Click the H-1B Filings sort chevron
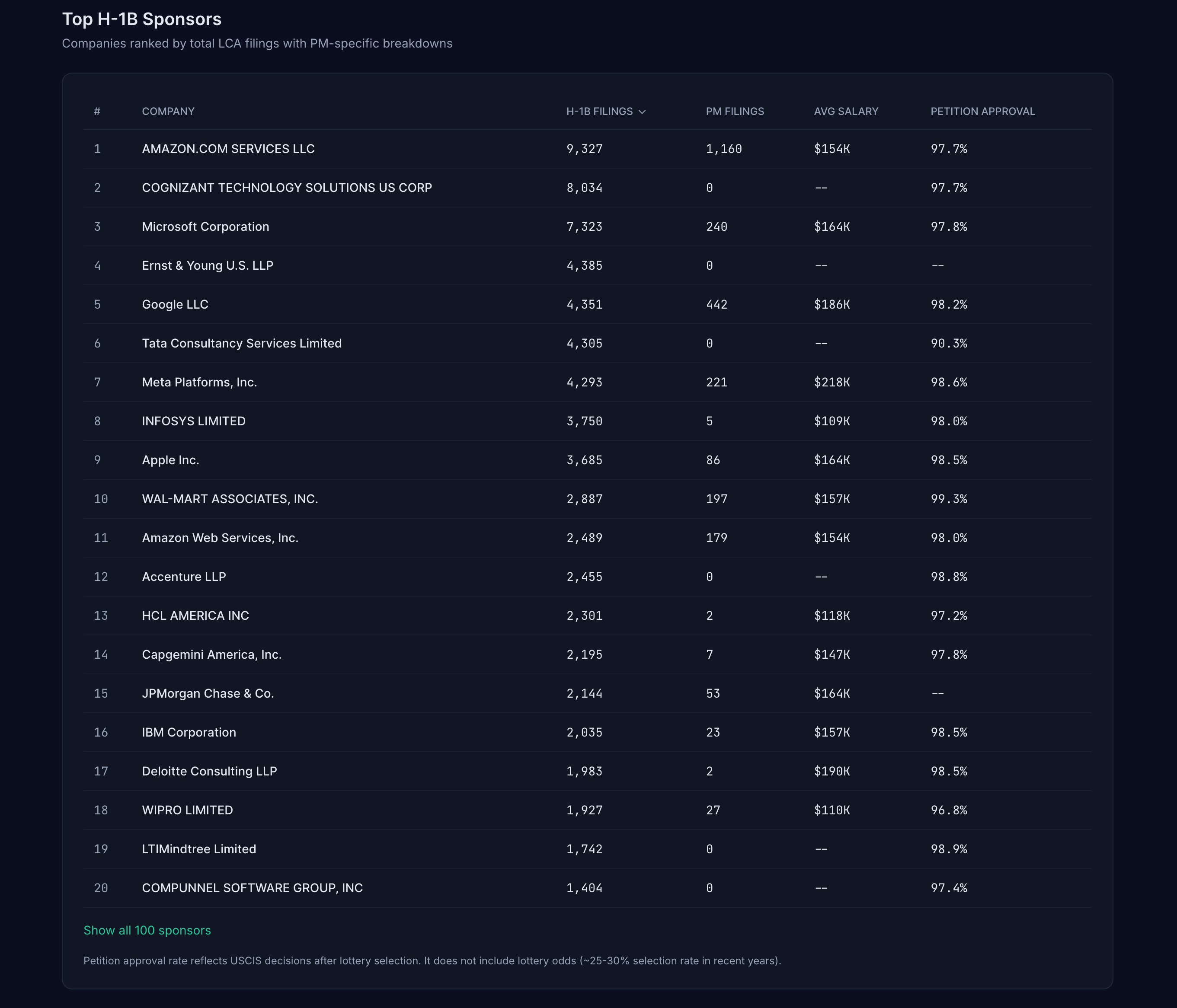 tap(642, 112)
